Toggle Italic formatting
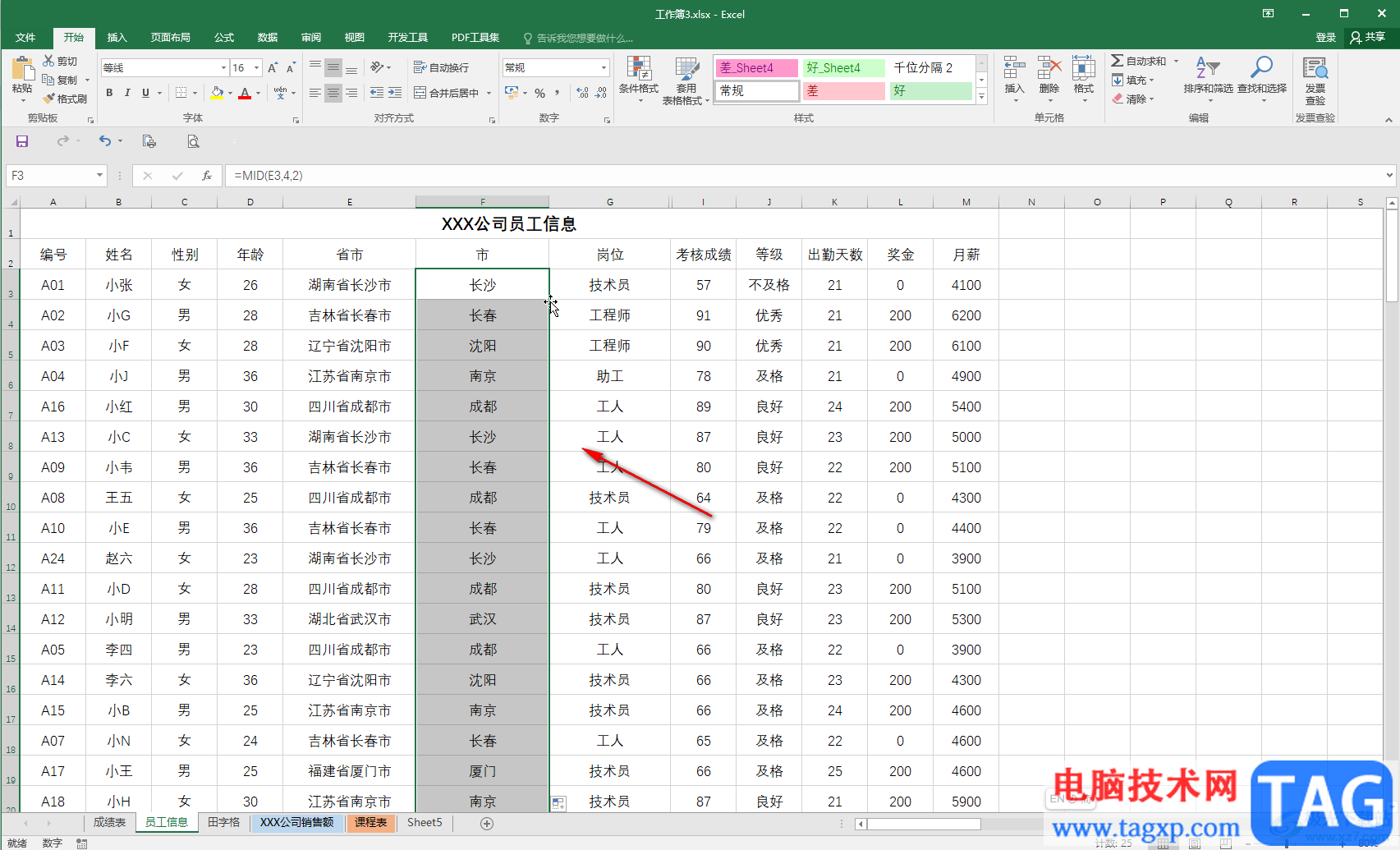This screenshot has width=1400, height=850. pyautogui.click(x=127, y=94)
